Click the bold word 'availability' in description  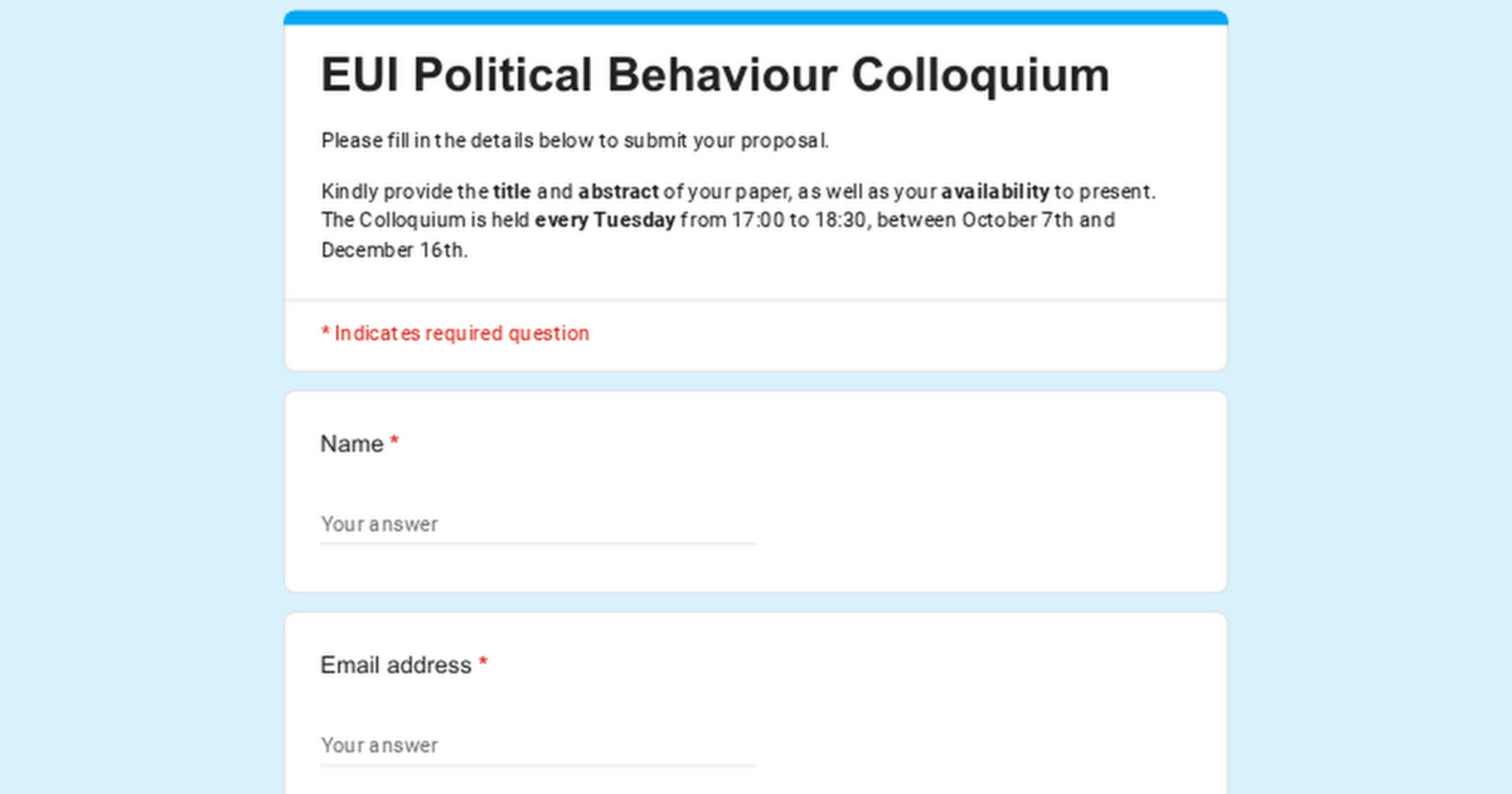tap(995, 191)
